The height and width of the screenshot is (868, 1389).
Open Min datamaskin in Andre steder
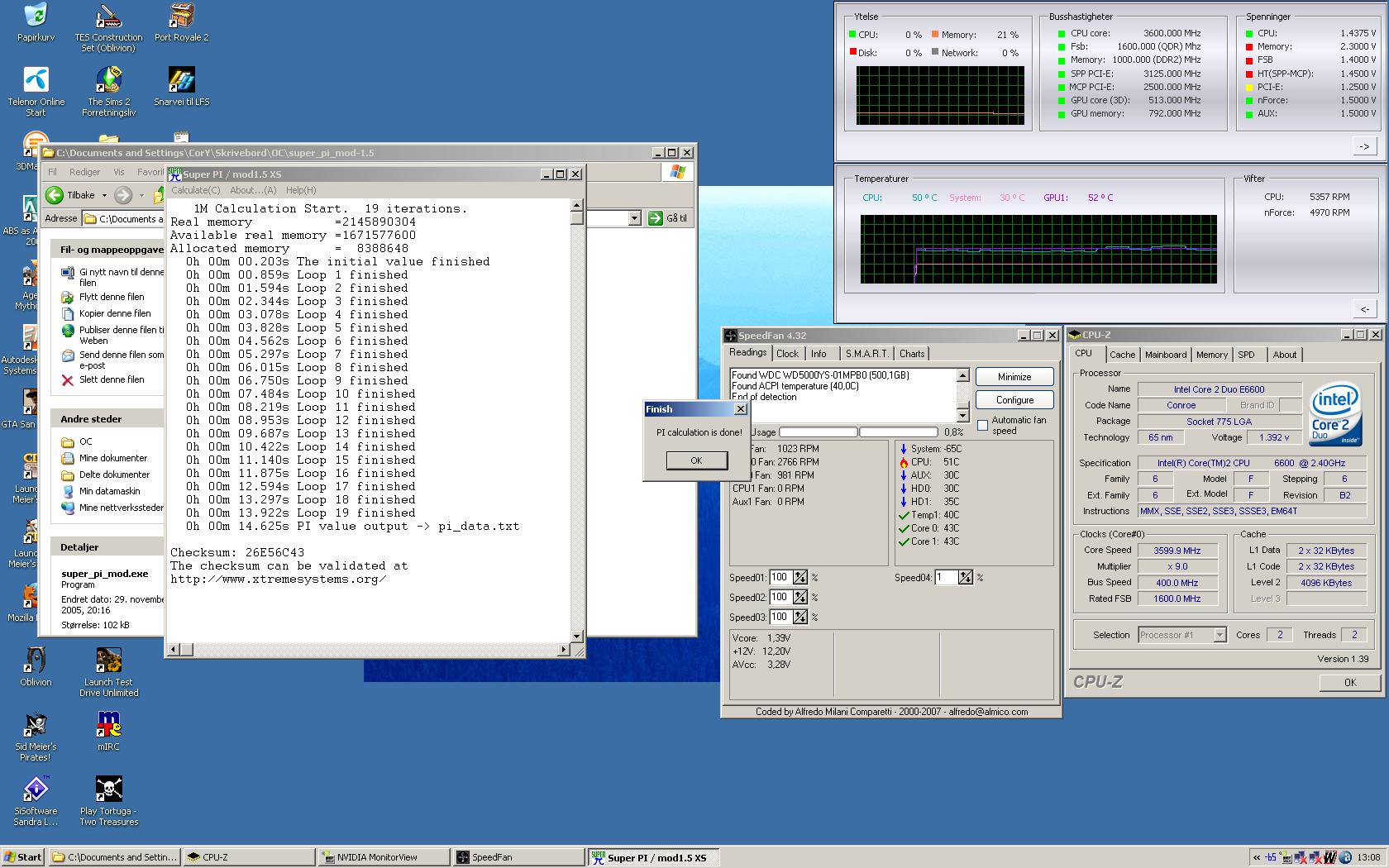pyautogui.click(x=109, y=491)
